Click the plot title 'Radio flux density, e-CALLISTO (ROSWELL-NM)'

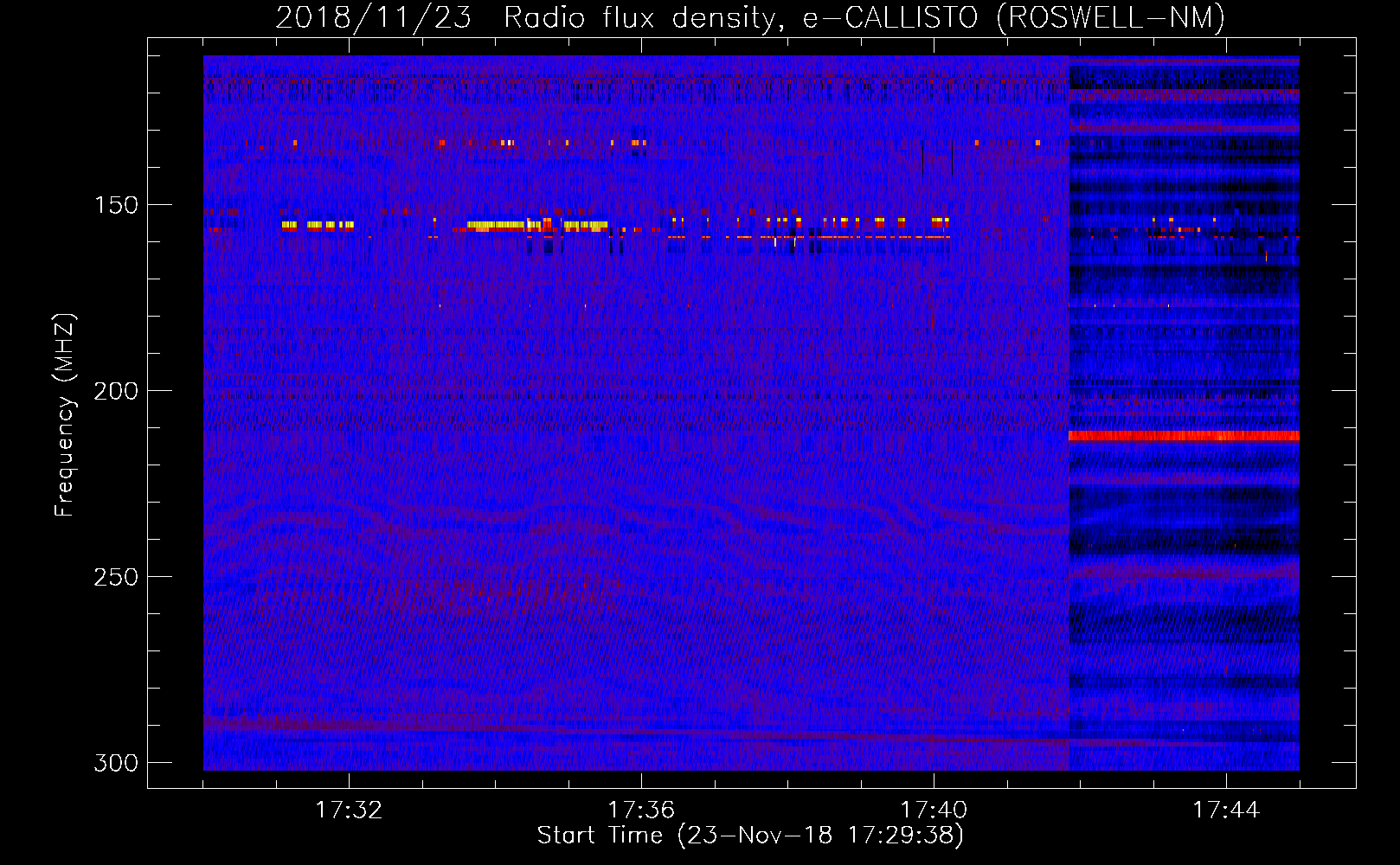coord(864,17)
